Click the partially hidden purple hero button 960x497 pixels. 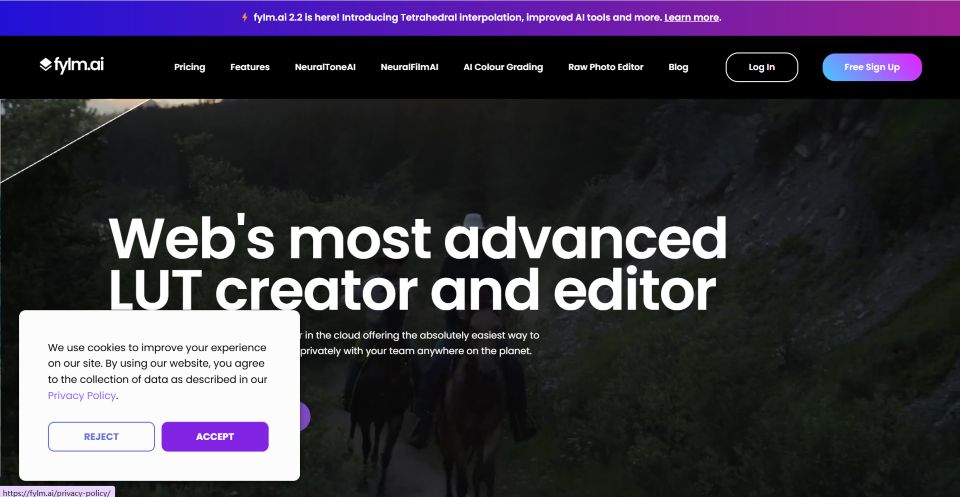(305, 416)
